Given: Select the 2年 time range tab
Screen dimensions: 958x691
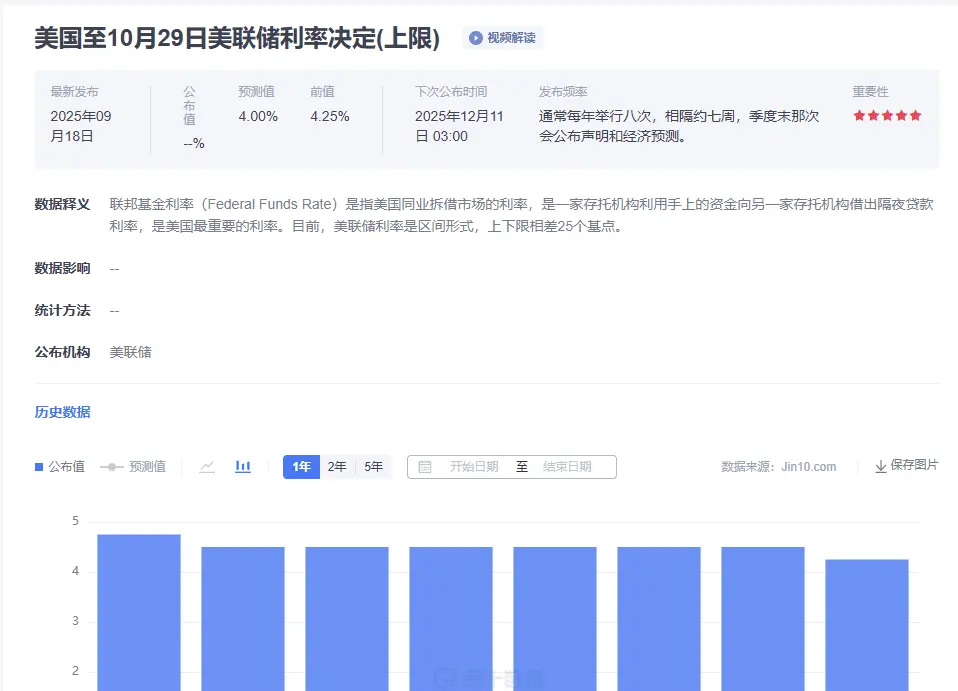Looking at the screenshot, I should point(337,467).
